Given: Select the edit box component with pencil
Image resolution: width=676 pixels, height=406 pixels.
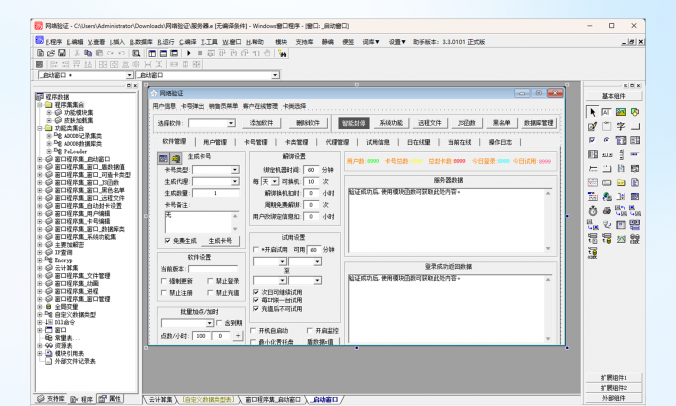Looking at the screenshot, I should 592,126.
